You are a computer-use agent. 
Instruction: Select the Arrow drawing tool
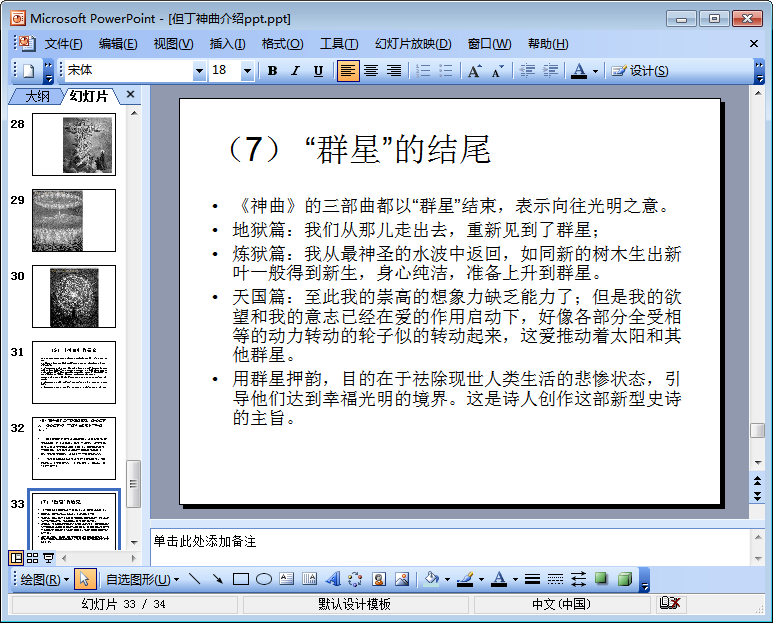click(x=218, y=579)
